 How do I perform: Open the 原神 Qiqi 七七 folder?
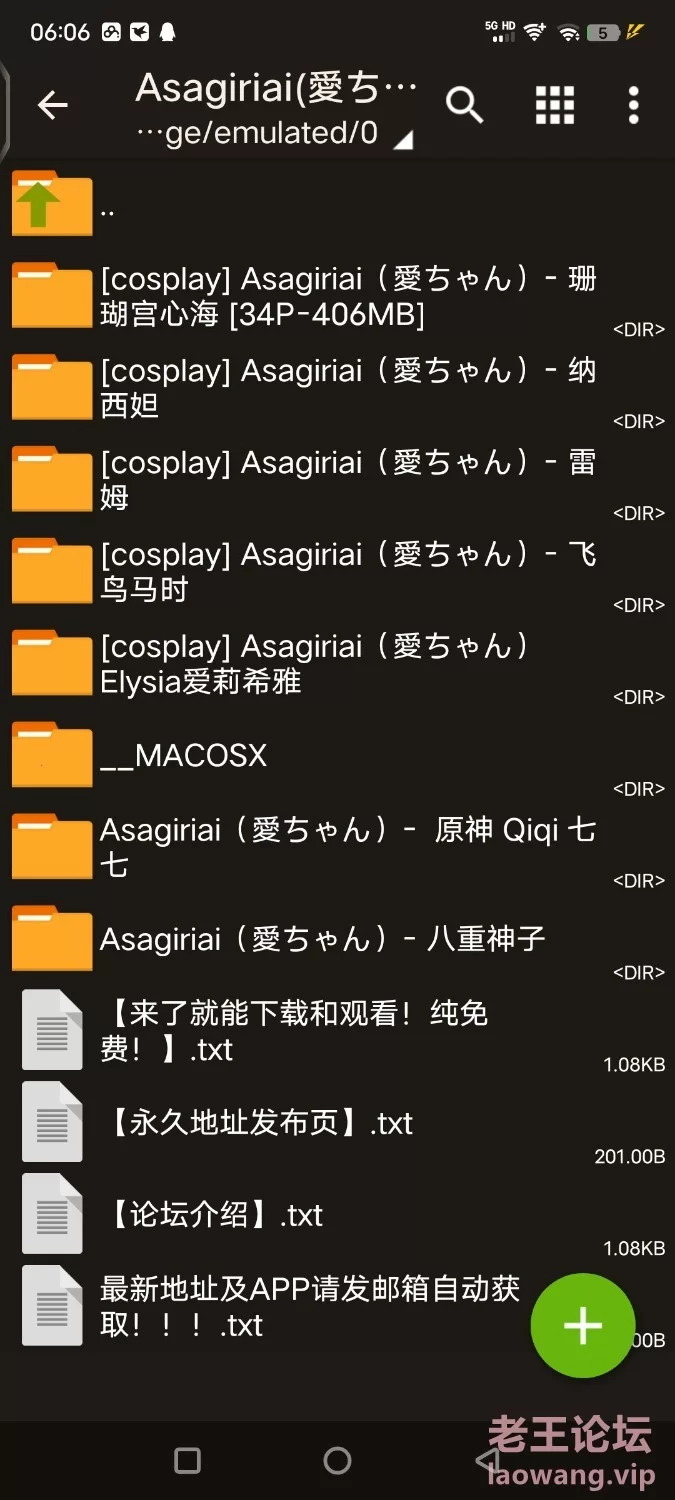pyautogui.click(x=337, y=847)
